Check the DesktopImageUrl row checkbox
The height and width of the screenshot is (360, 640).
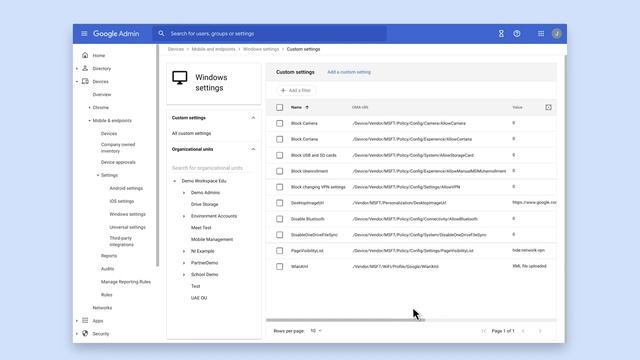[x=280, y=203]
